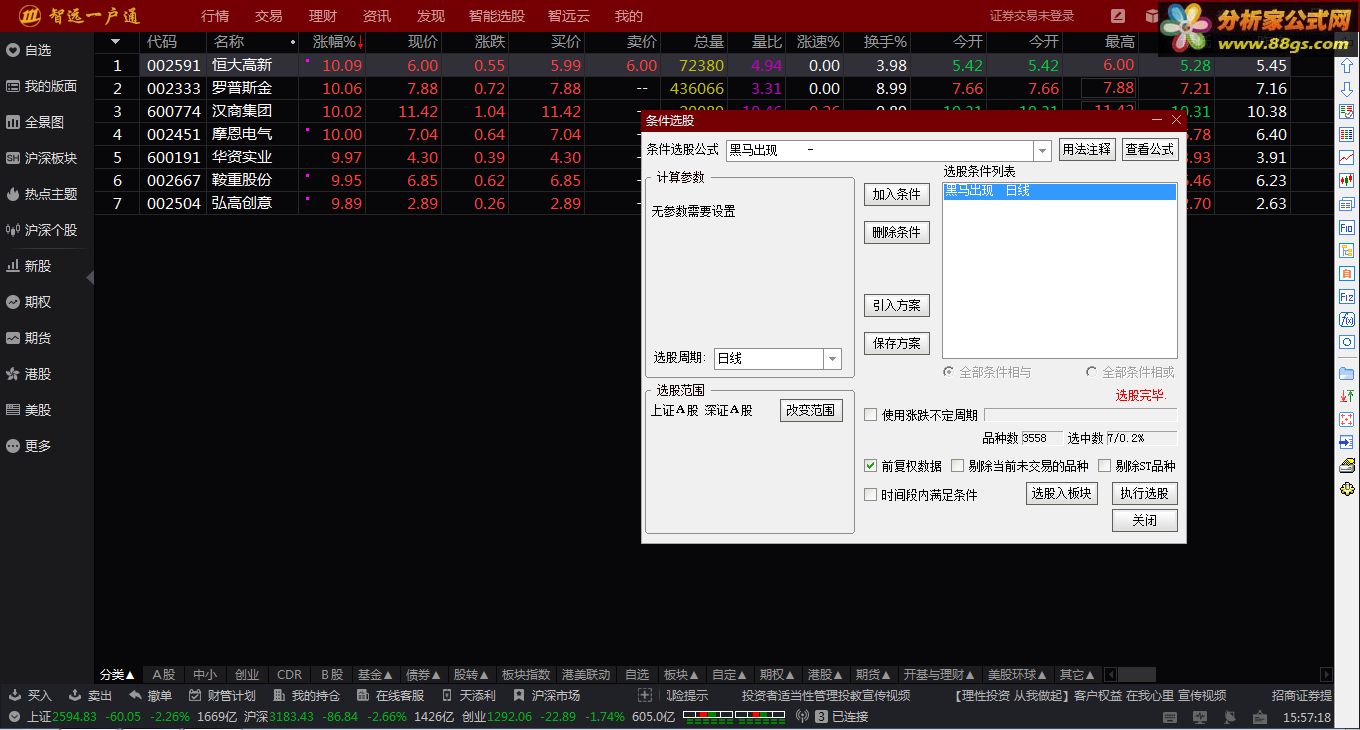Sort by the 涨幅% column header
This screenshot has height=730, width=1360.
click(x=334, y=42)
